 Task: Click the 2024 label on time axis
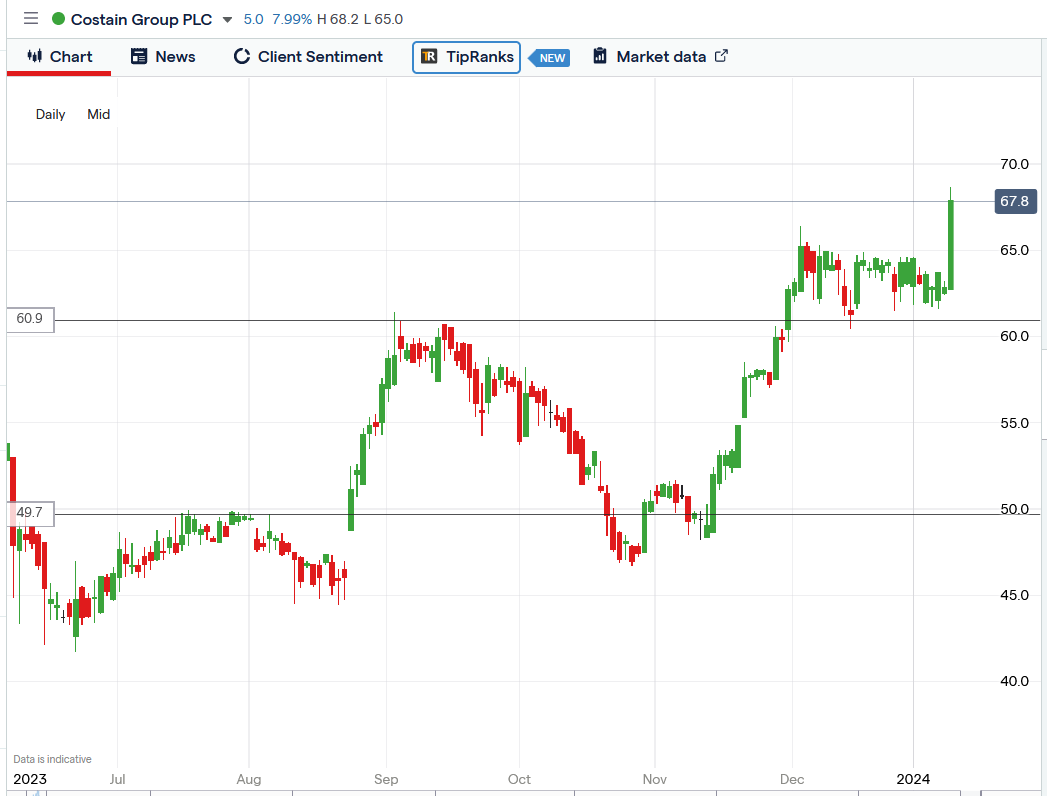[913, 779]
